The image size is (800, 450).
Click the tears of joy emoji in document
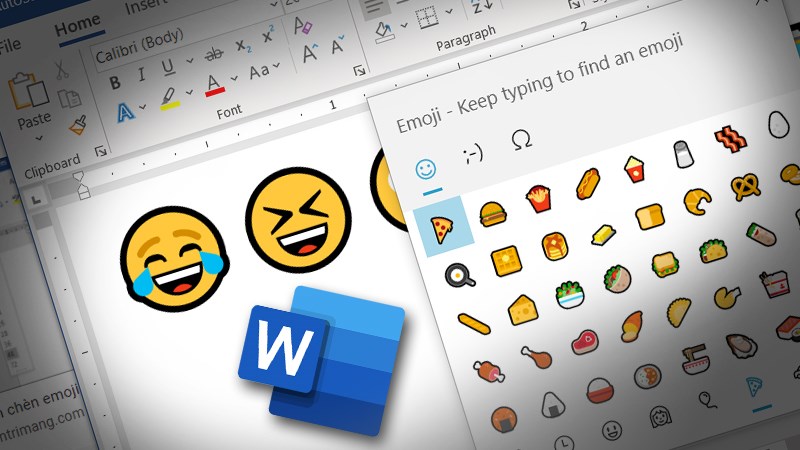click(x=174, y=259)
